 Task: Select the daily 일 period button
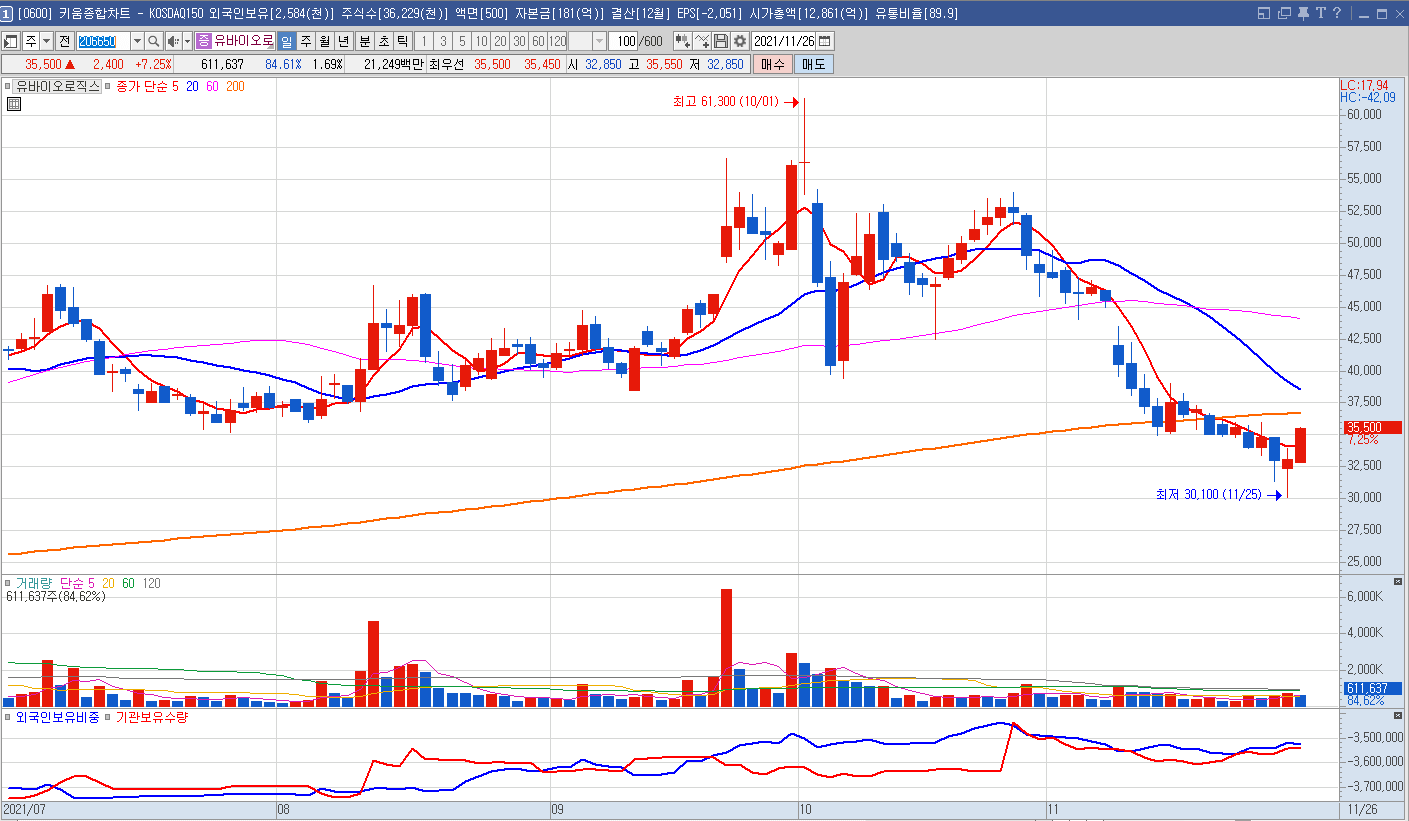tap(286, 41)
